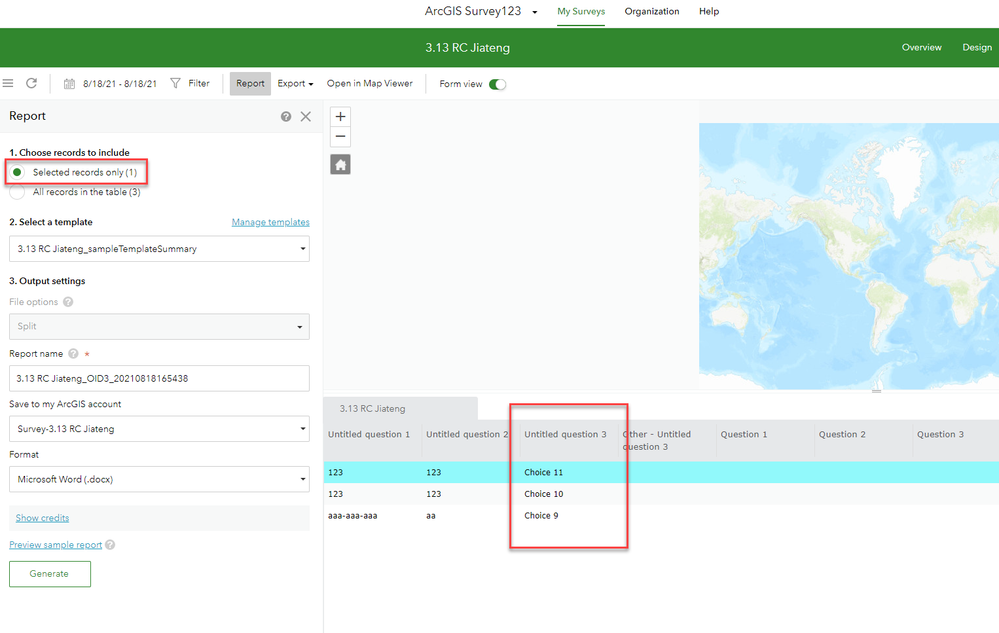
Task: Zoom out on the map
Action: click(x=340, y=136)
